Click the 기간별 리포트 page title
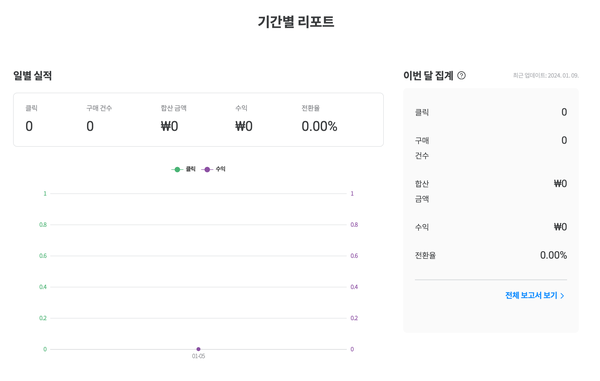Screen dimensions: 600x381 (296, 21)
